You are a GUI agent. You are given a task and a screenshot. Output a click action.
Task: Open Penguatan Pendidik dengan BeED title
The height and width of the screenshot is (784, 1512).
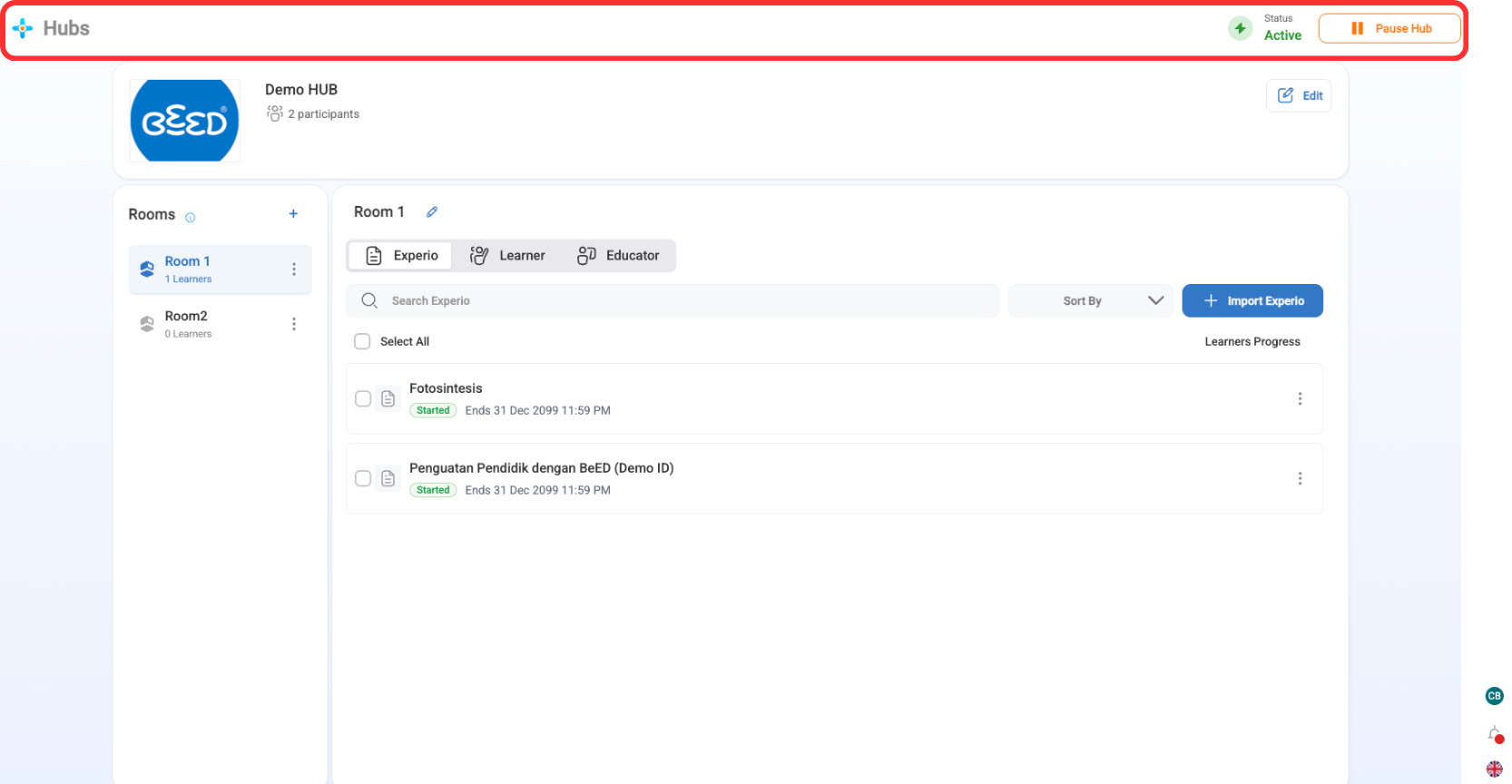point(542,468)
